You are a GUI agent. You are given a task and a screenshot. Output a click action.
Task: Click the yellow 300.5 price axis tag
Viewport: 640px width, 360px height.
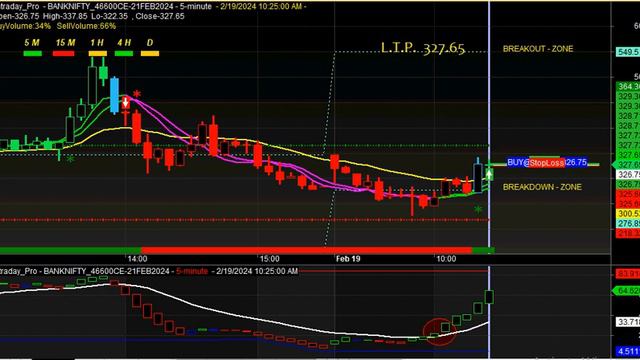[628, 213]
